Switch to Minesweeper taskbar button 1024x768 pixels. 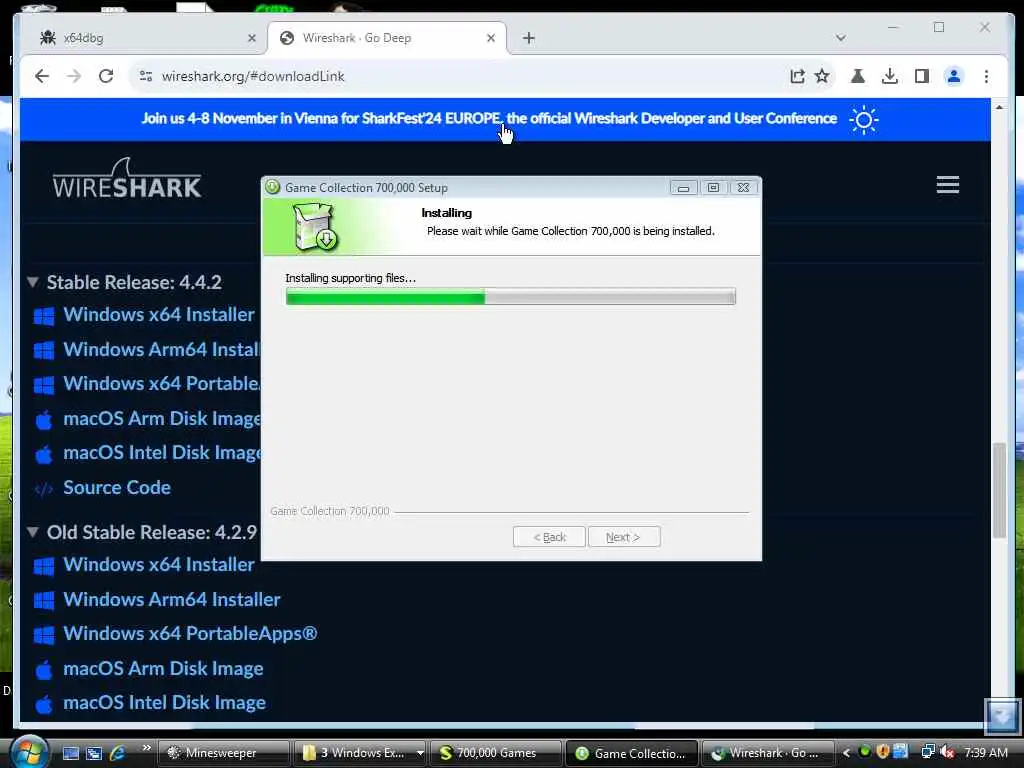point(225,753)
